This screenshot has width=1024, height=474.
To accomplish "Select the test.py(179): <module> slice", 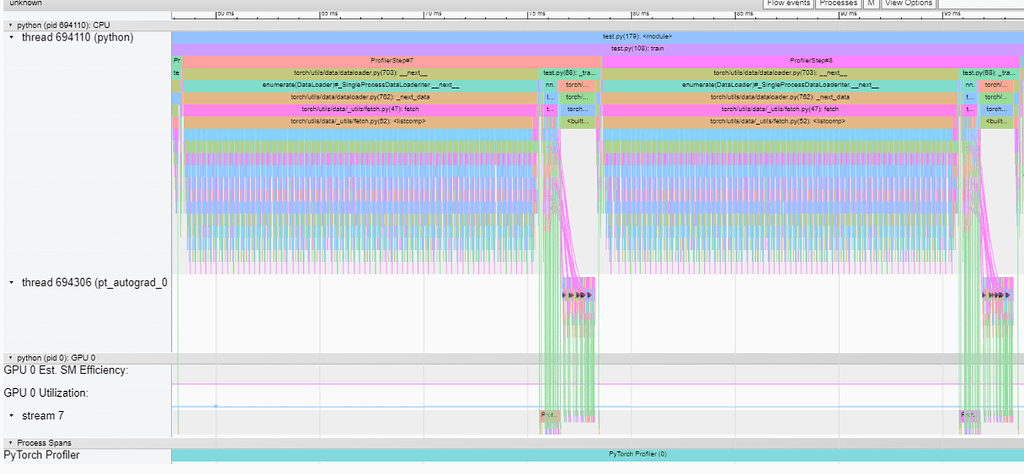I will 598,37.
